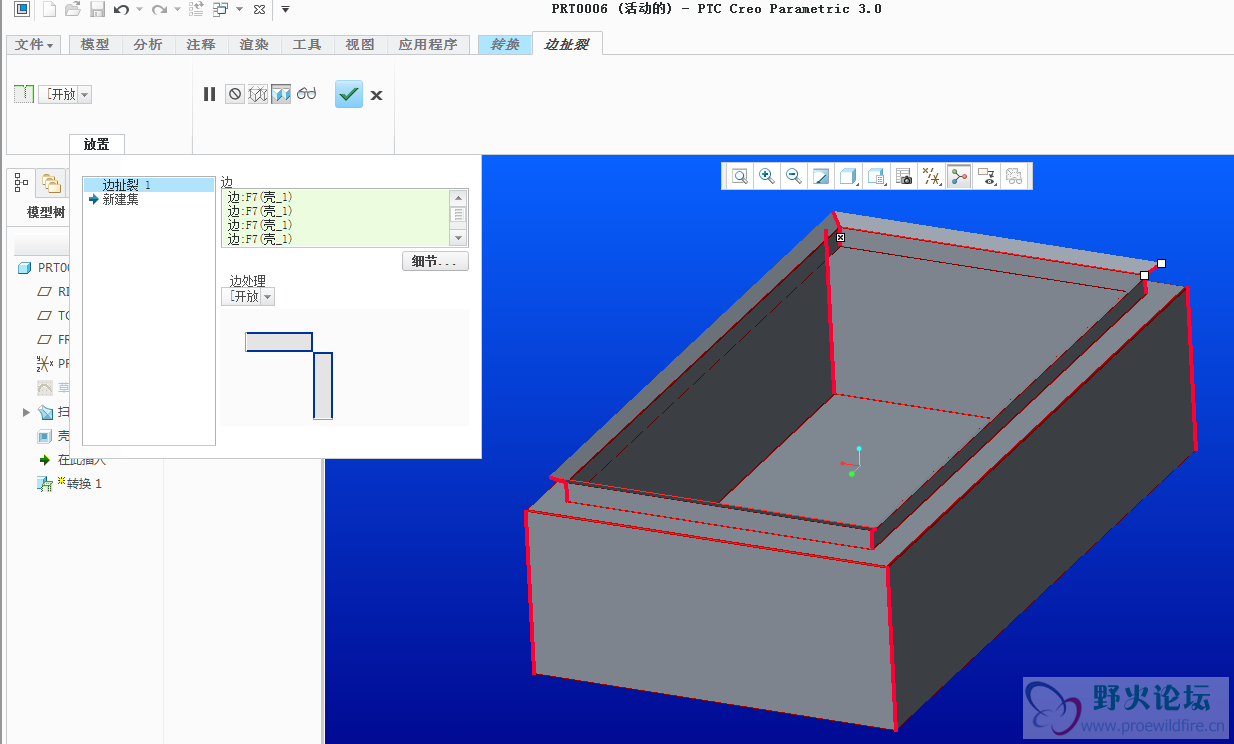Viewport: 1234px width, 744px height.
Task: Open the undo history dropdown arrow
Action: (x=139, y=9)
